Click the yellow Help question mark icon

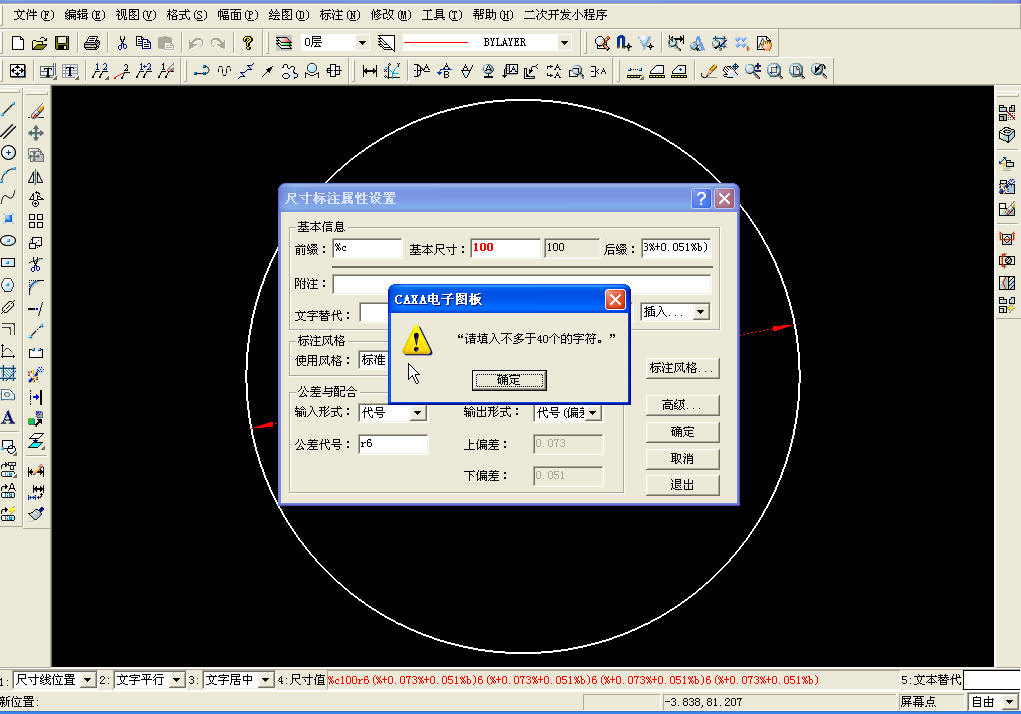tap(247, 43)
